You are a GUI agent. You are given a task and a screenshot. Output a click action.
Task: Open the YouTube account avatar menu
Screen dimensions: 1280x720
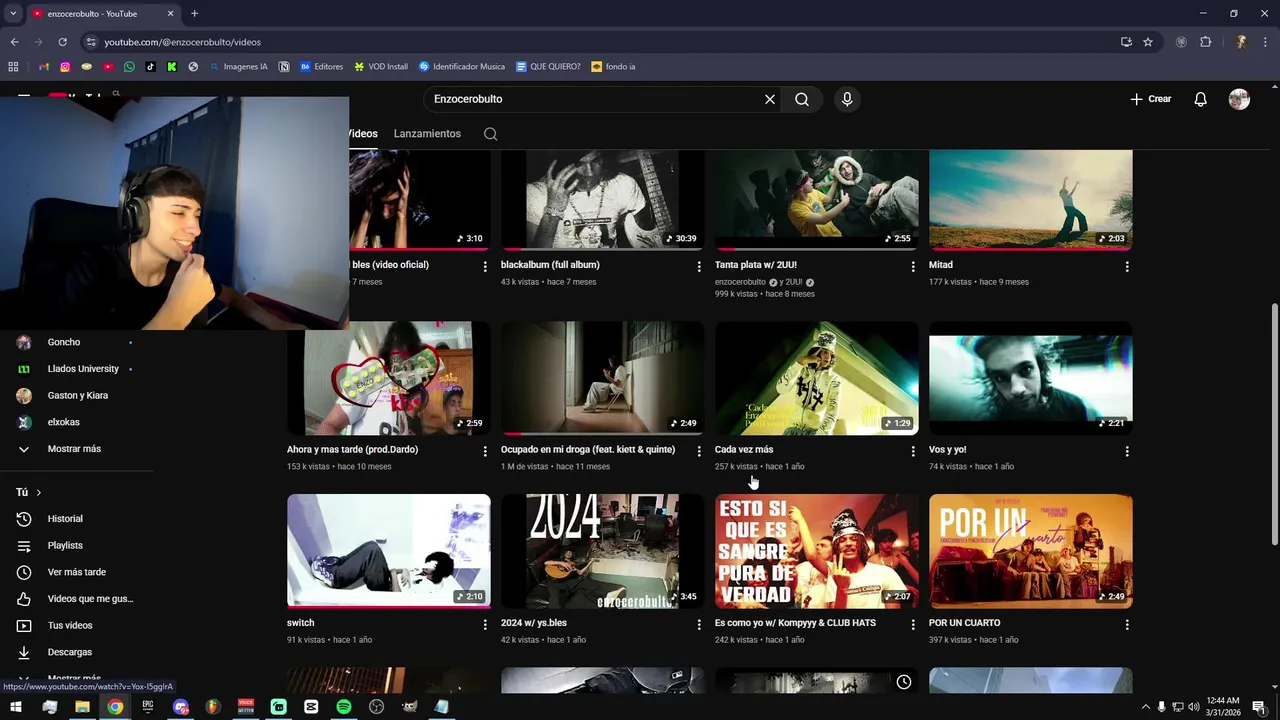point(1239,99)
